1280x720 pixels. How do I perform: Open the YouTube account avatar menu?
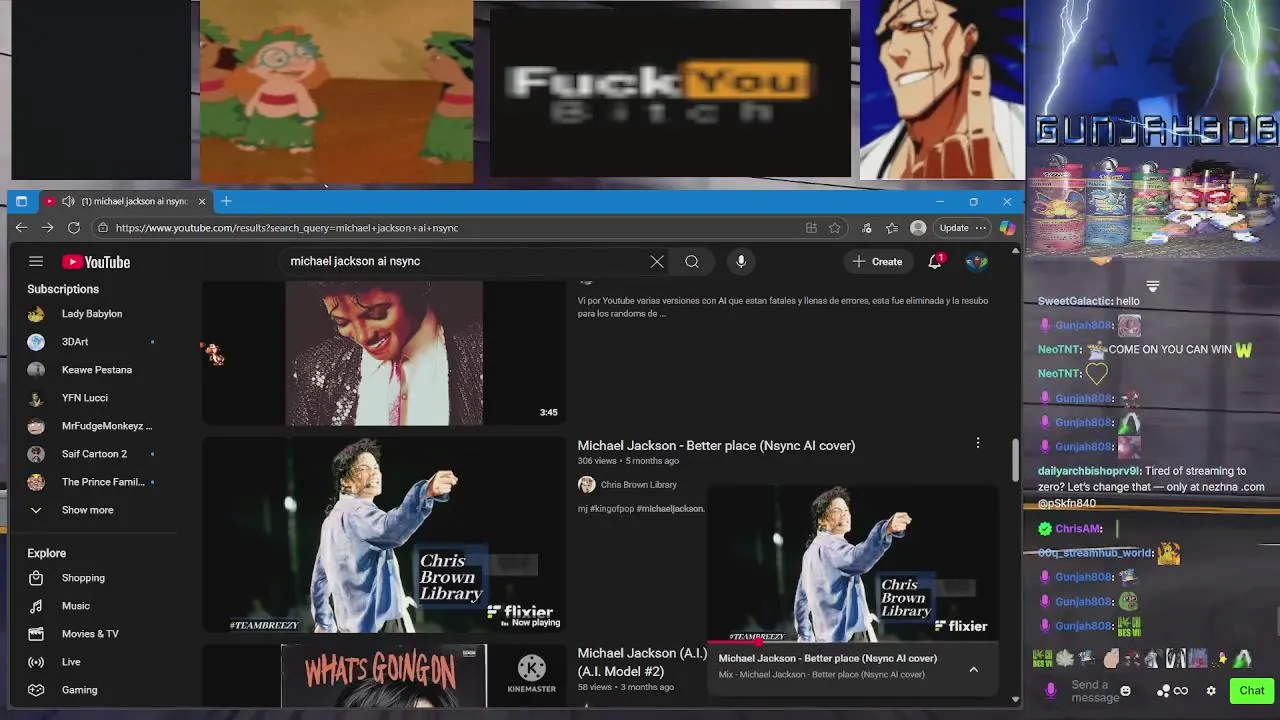977,262
